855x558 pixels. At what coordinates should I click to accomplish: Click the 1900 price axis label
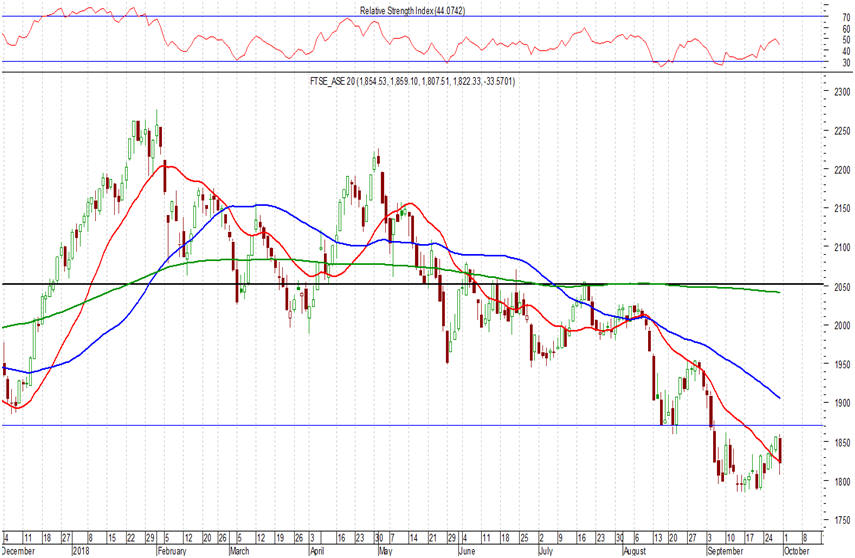click(x=842, y=403)
